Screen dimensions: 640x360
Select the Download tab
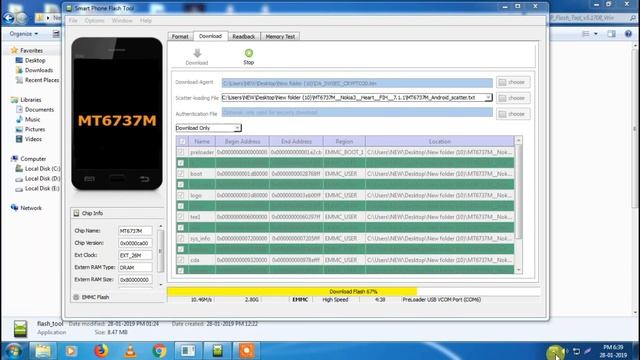(x=210, y=36)
